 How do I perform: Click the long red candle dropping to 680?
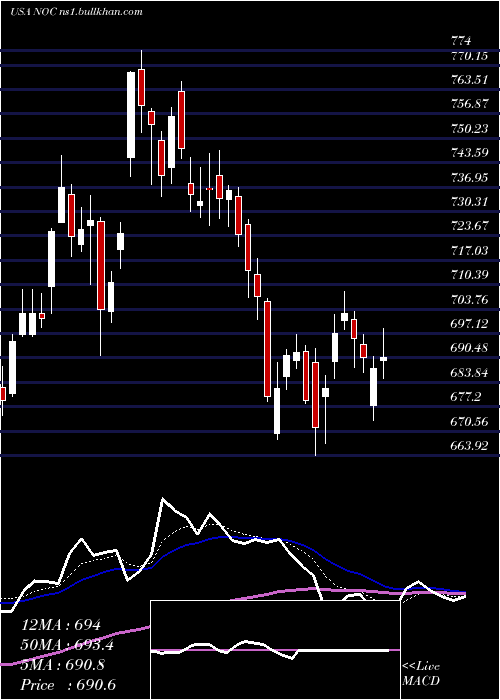[x=267, y=349]
